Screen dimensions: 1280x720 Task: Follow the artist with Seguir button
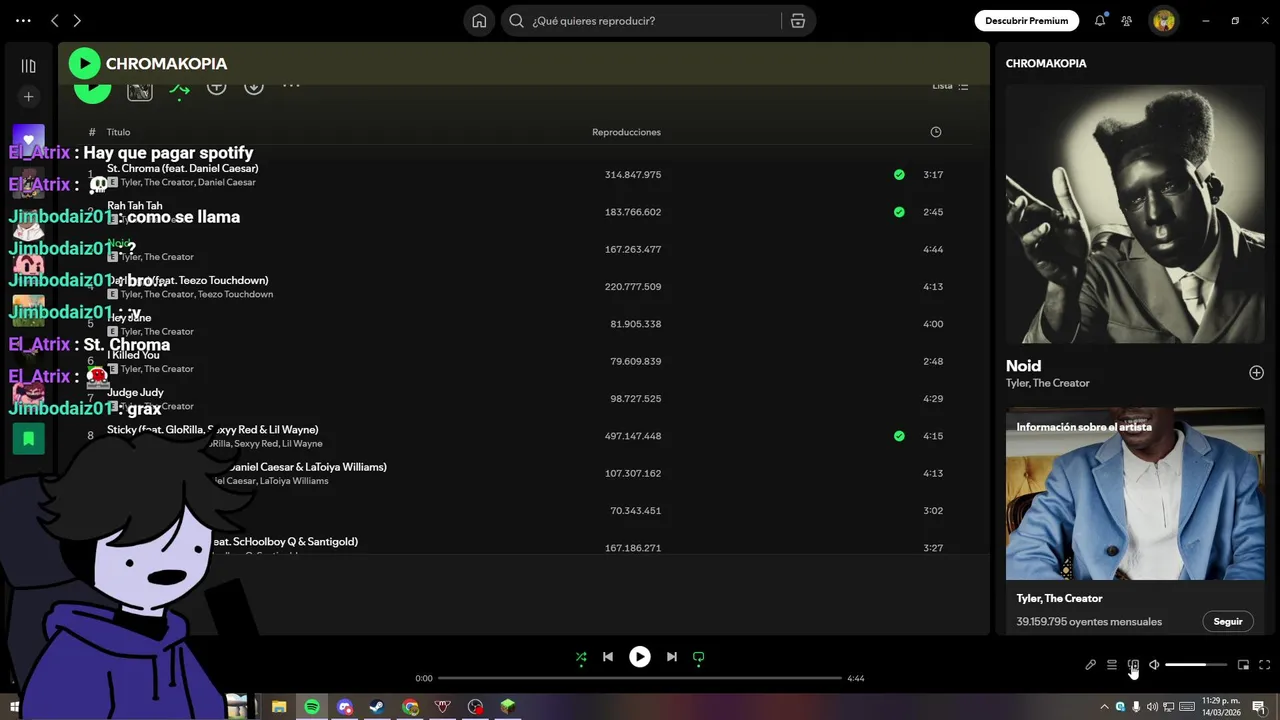1228,621
